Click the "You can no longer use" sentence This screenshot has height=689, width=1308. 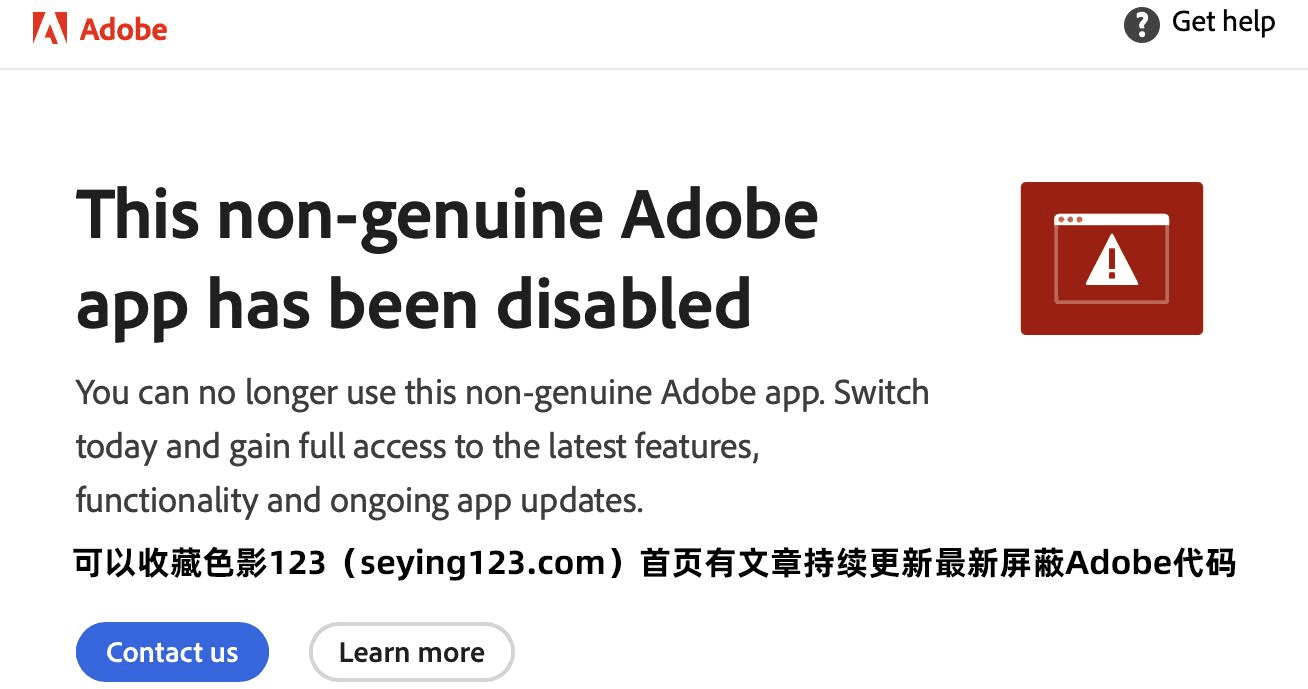point(502,393)
